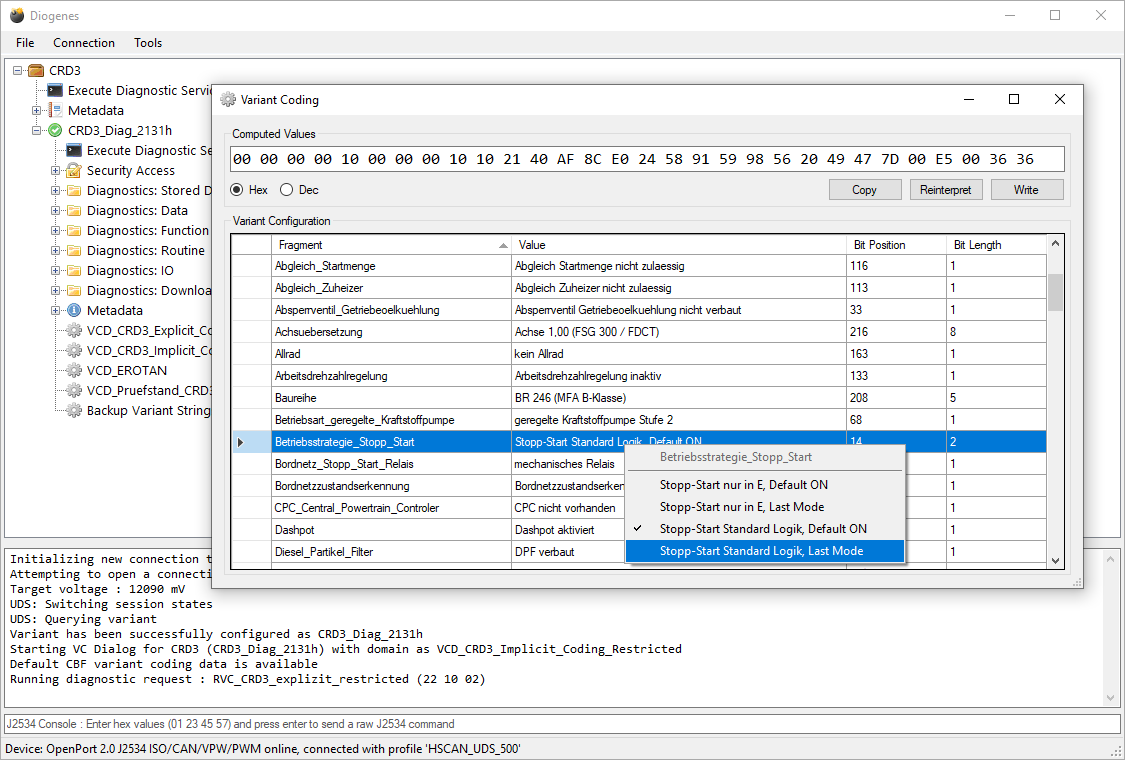Image resolution: width=1125 pixels, height=760 pixels.
Task: Click the variant table vertical scrollbar thumb
Action: click(1055, 292)
